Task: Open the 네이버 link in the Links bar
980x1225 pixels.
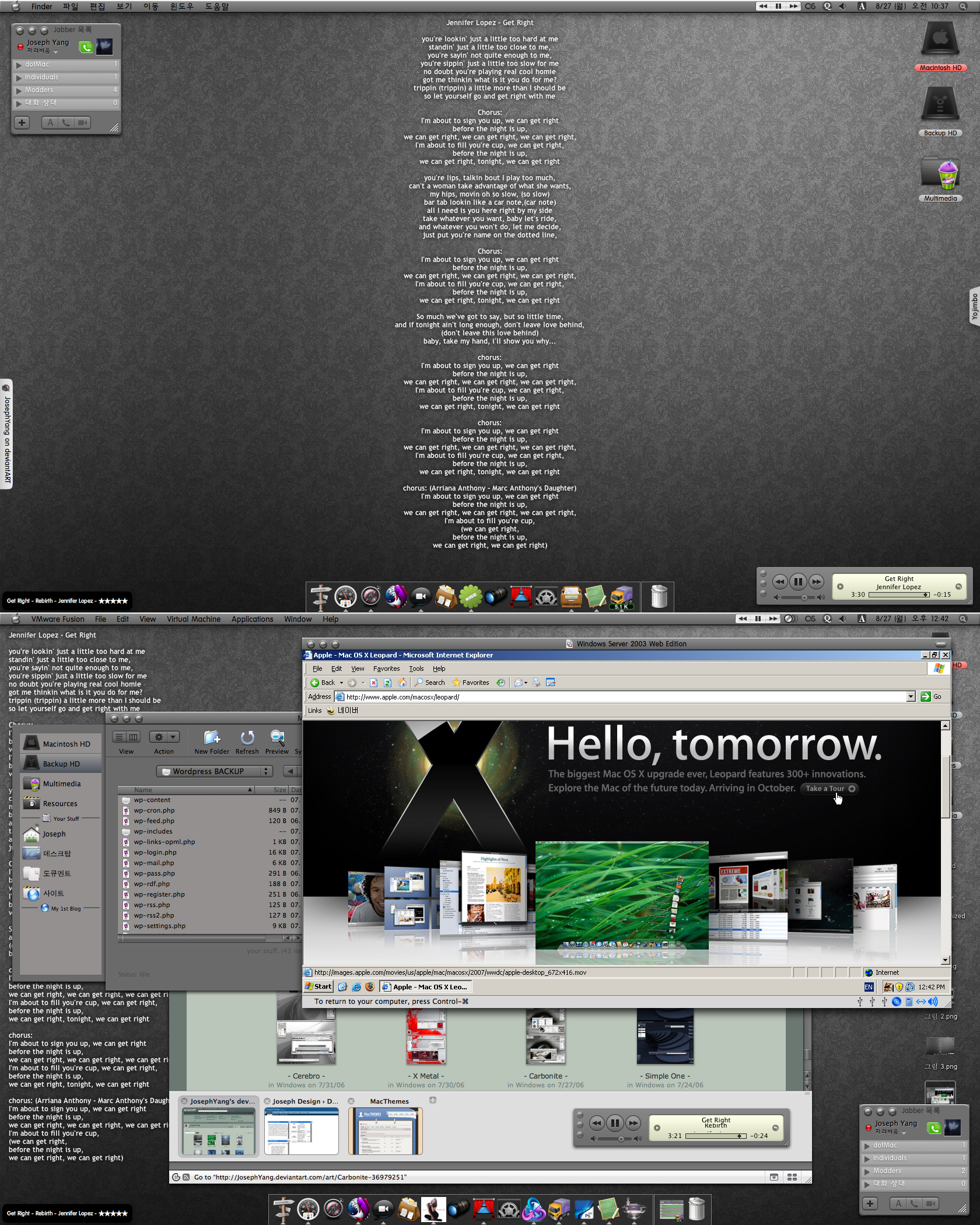Action: pos(342,710)
